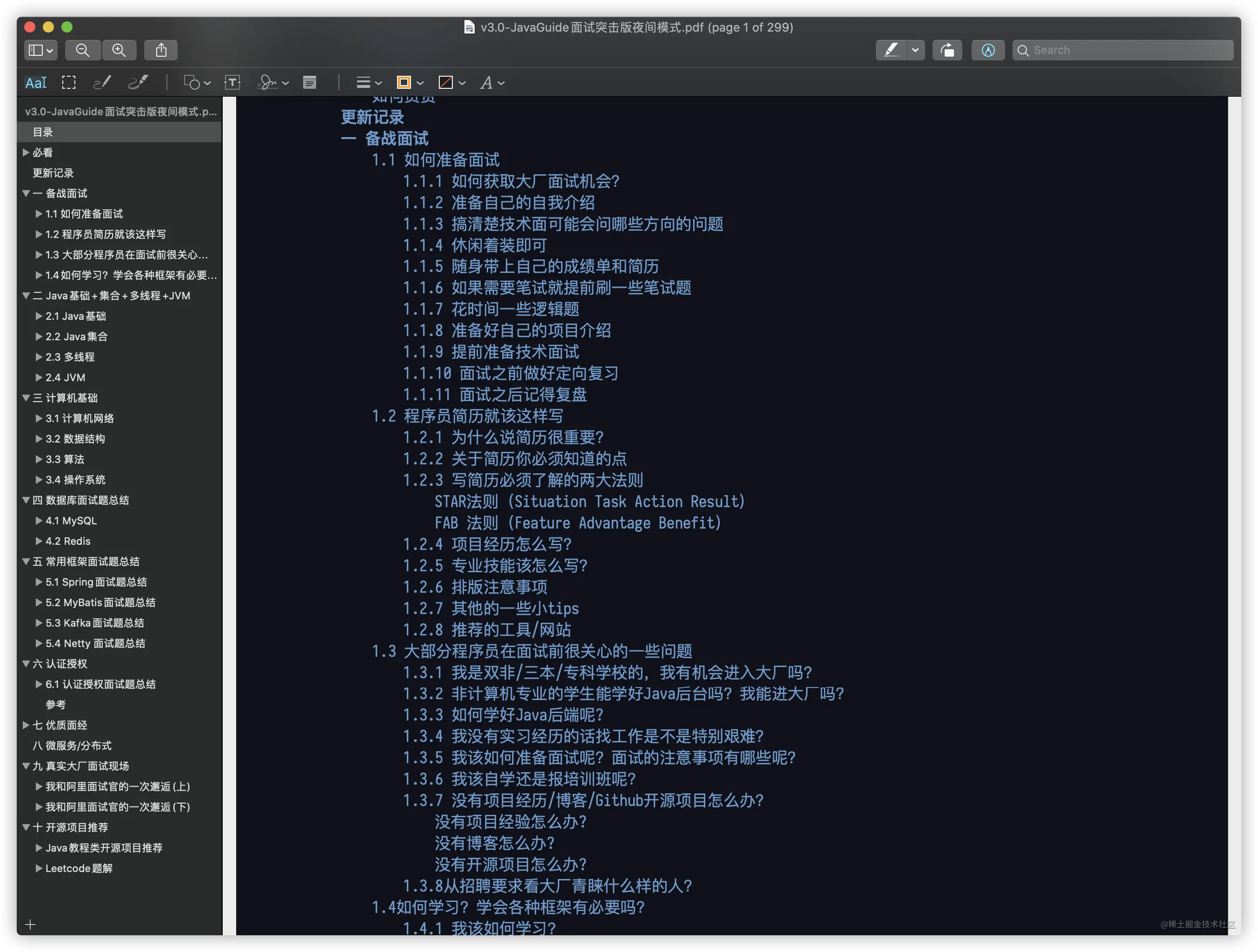
Task: Open highlight color dropdown arrow
Action: coord(916,50)
